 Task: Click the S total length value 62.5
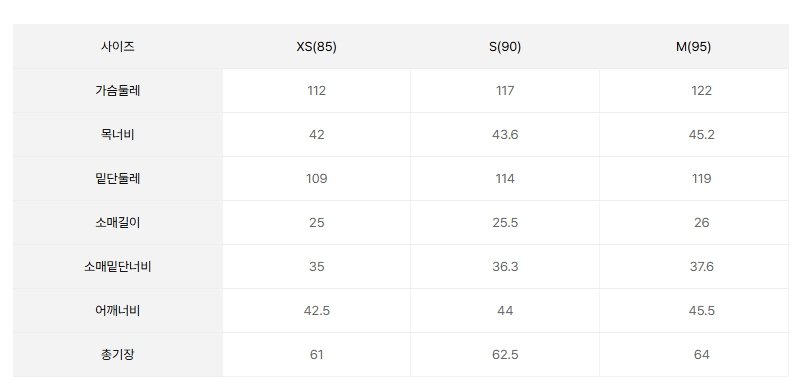505,355
